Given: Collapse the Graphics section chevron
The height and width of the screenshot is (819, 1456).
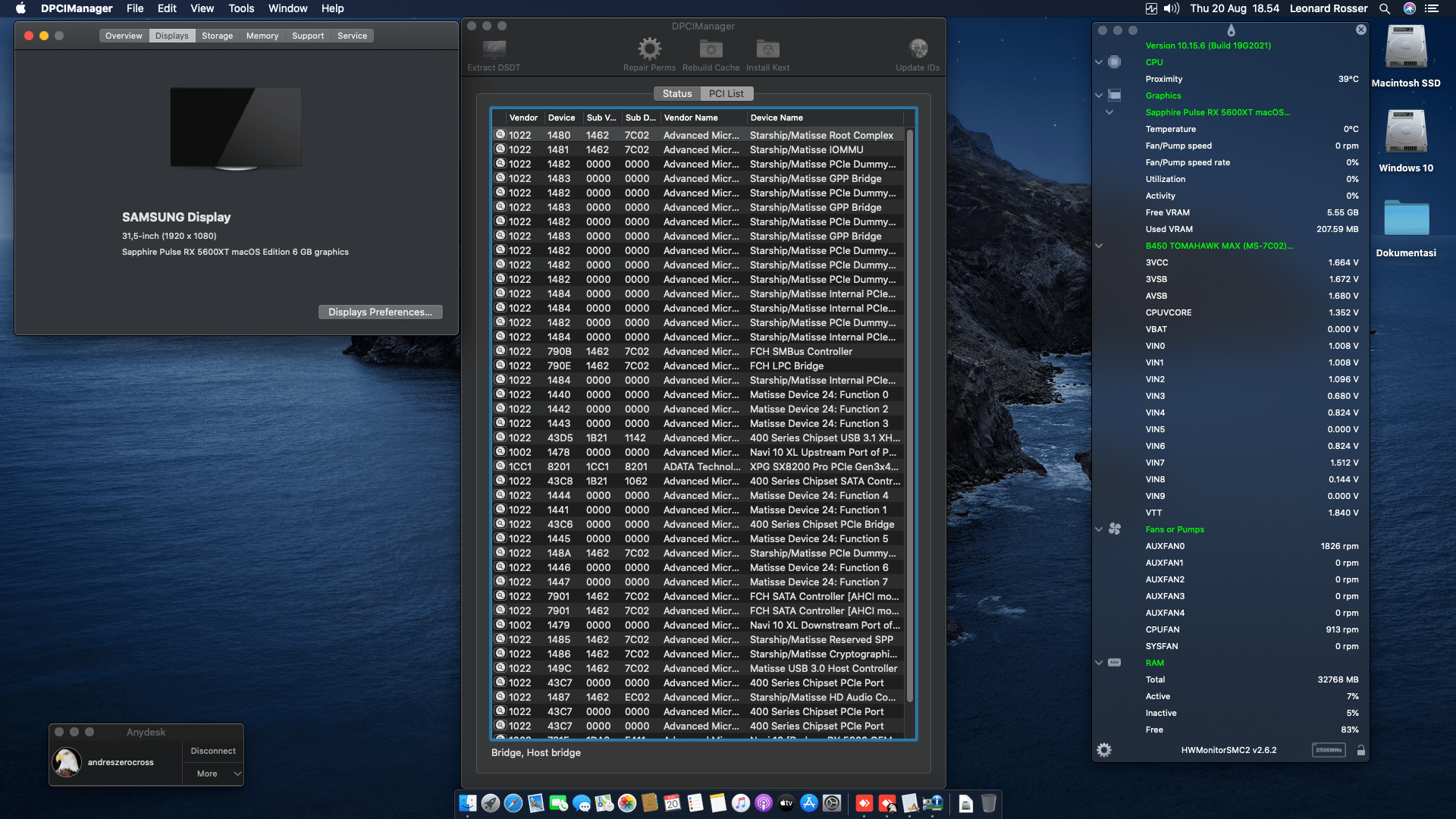Looking at the screenshot, I should [x=1099, y=96].
